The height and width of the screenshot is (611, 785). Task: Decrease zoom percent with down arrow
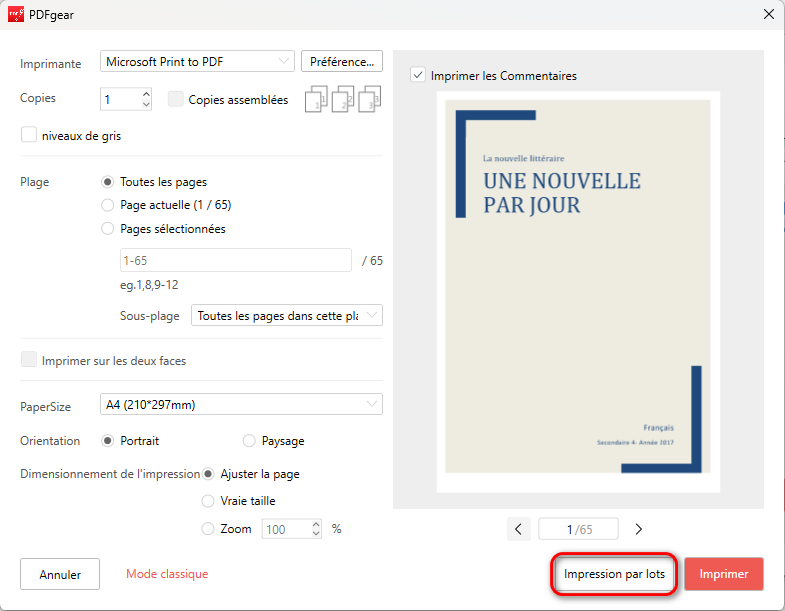click(x=316, y=534)
